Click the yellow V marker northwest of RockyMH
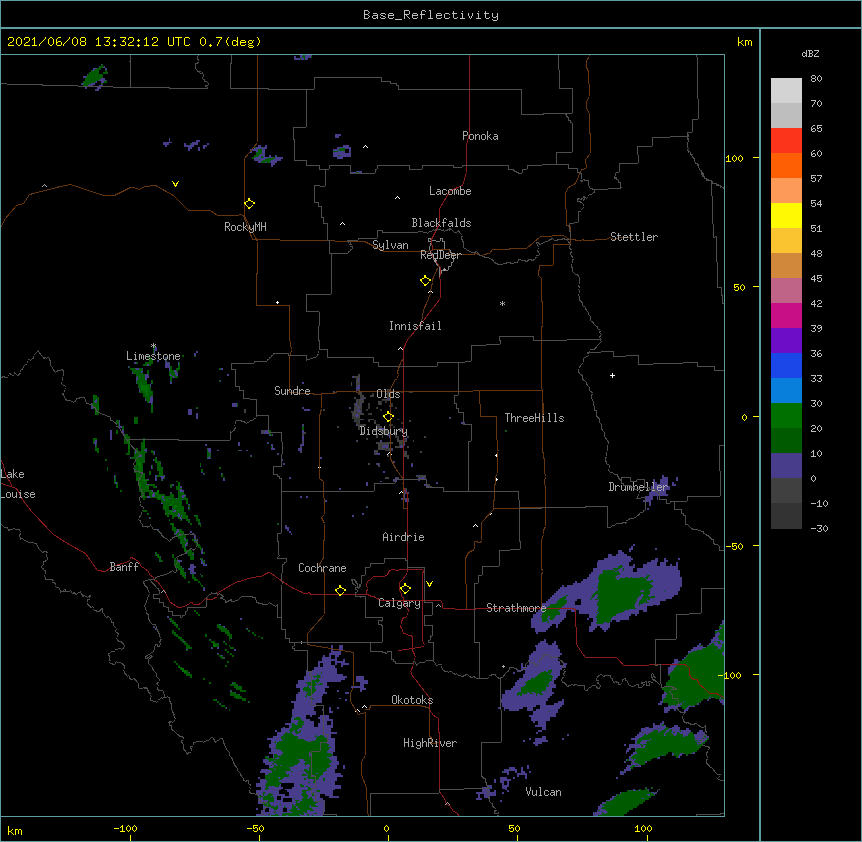This screenshot has width=862, height=842. click(175, 184)
